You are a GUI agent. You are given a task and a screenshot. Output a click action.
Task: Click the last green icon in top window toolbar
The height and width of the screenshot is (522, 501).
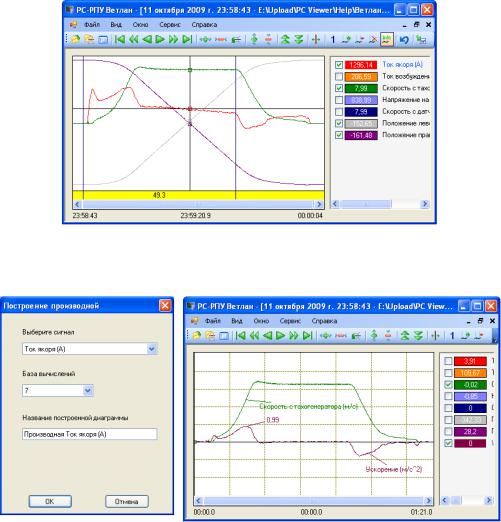click(x=421, y=39)
